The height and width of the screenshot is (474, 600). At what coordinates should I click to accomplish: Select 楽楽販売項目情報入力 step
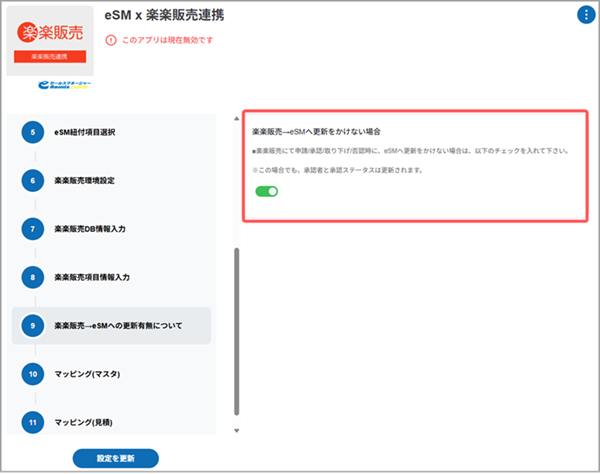[x=106, y=276]
